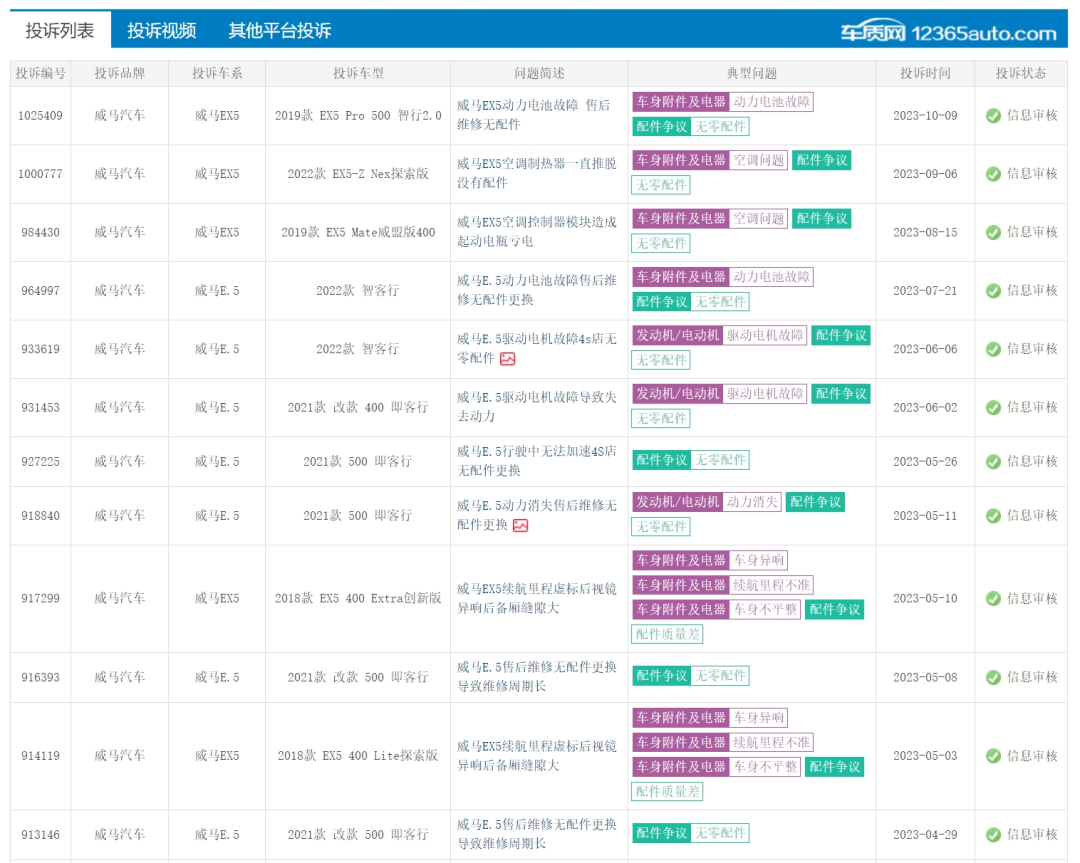This screenshot has height=863, width=1080.
Task: Select the status check icon in row 931453
Action: tap(993, 408)
